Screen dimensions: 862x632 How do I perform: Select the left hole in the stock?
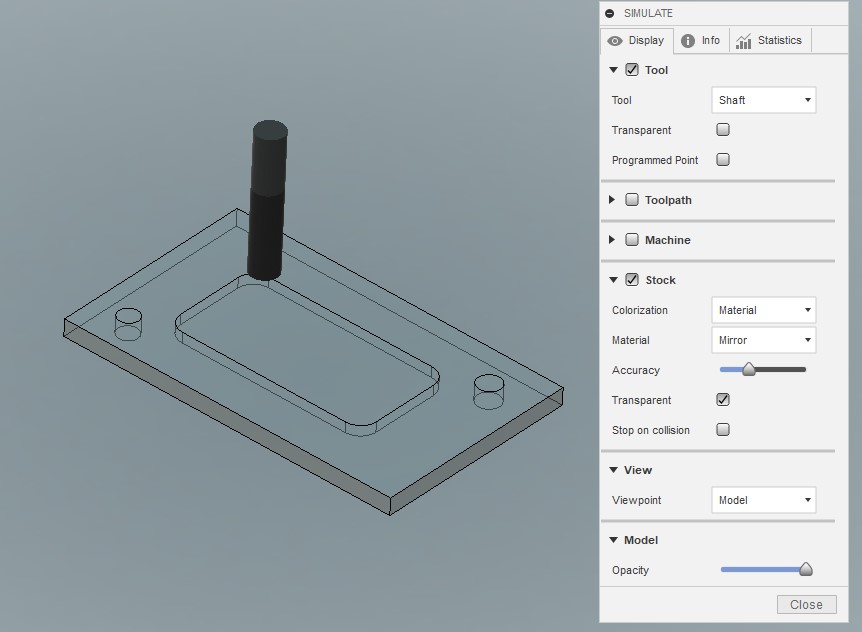click(128, 324)
